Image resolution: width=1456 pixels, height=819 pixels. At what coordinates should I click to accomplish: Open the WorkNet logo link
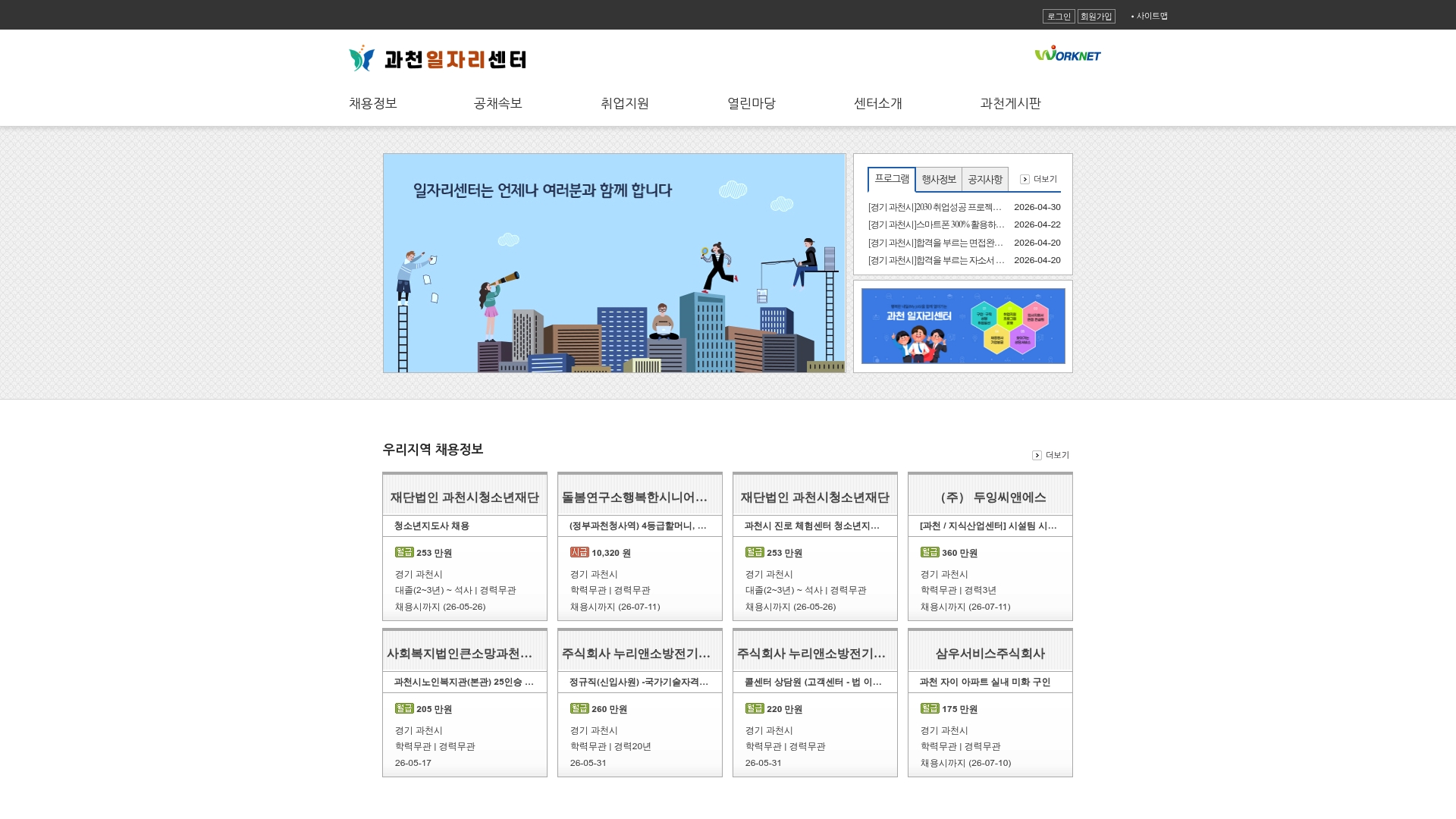tap(1068, 54)
